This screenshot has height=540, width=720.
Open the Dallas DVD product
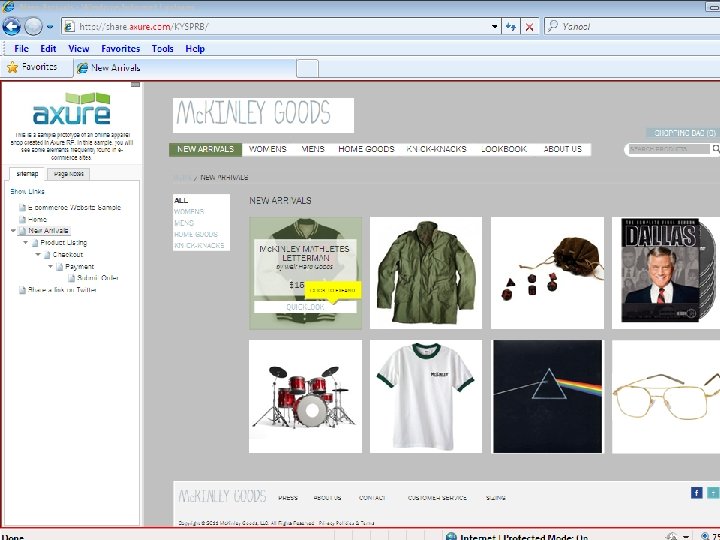click(x=666, y=273)
